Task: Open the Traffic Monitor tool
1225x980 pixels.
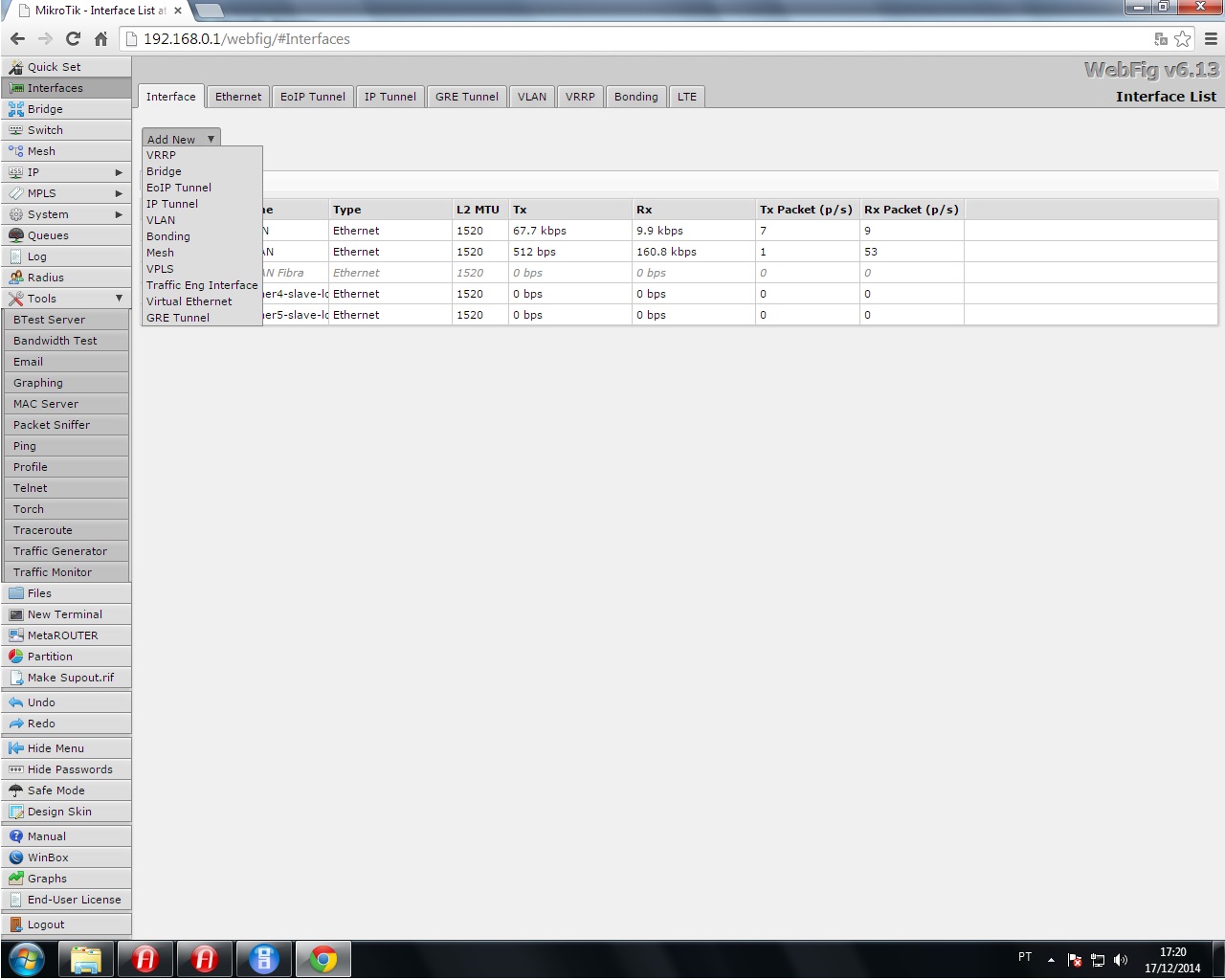Action: tap(67, 572)
